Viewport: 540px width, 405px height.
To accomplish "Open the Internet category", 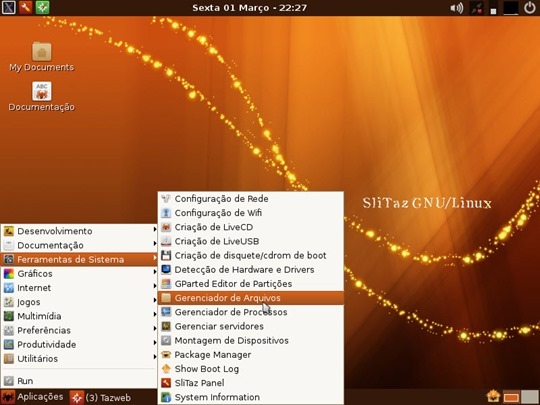I will click(x=79, y=288).
